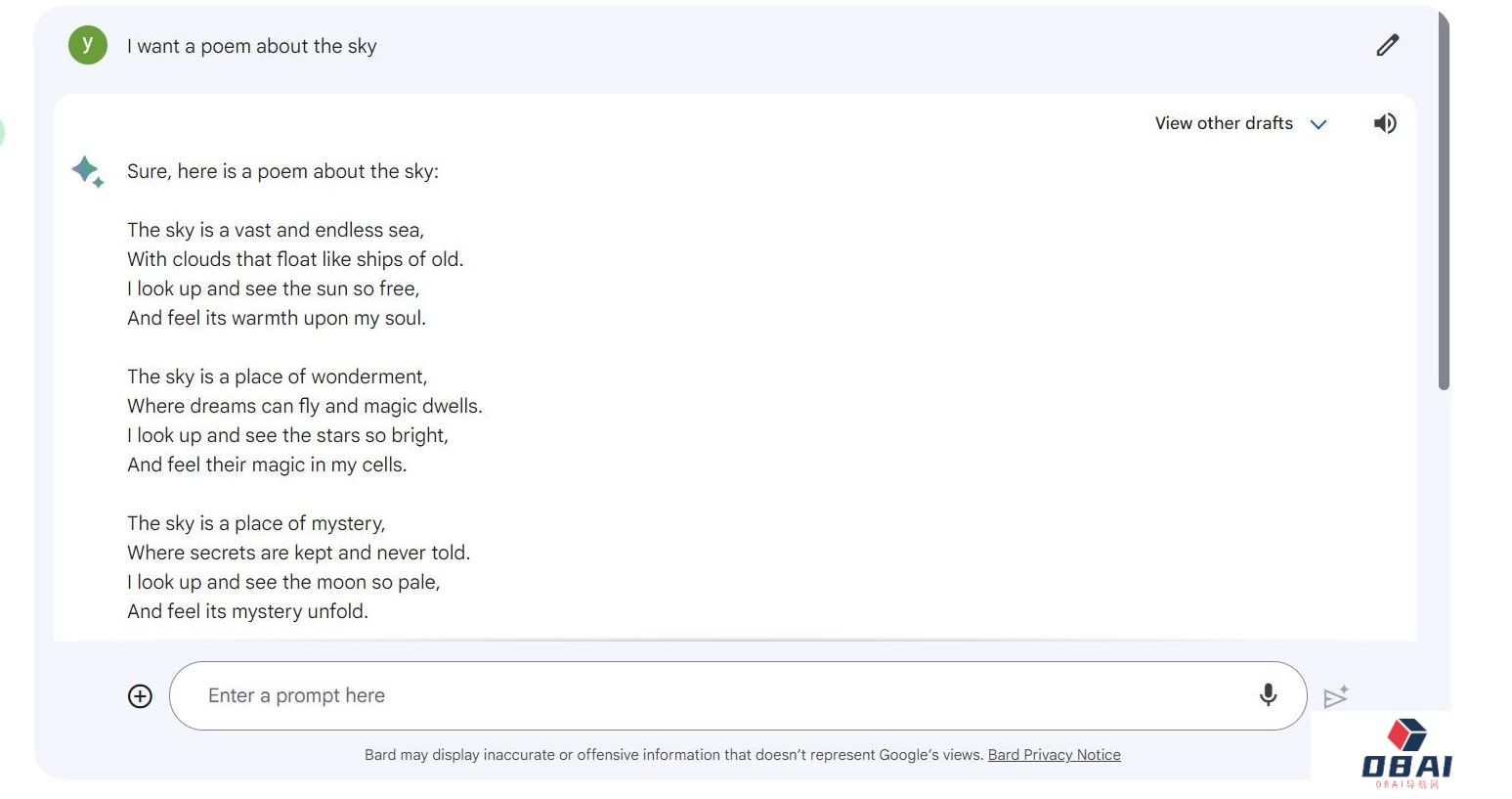Screen dimensions: 1512x799
Task: Click the plus icon beside prompt box
Action: (140, 696)
